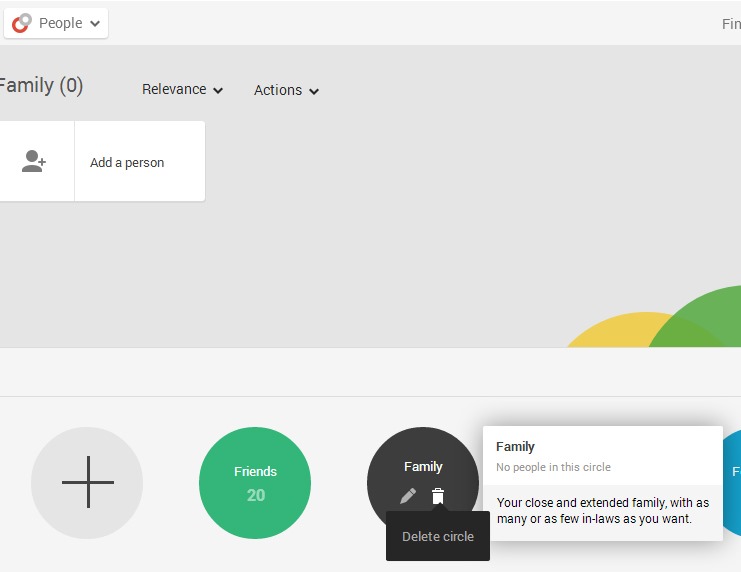Click the cut-off Find link at top right
The image size is (741, 572).
point(731,24)
